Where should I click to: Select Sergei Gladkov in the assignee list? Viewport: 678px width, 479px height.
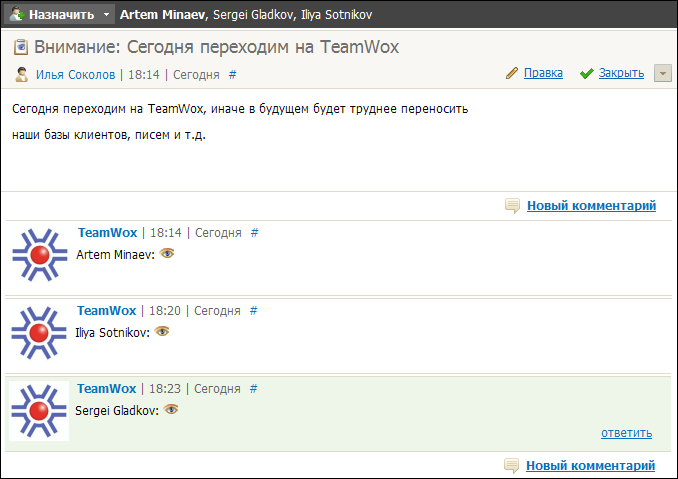(254, 15)
